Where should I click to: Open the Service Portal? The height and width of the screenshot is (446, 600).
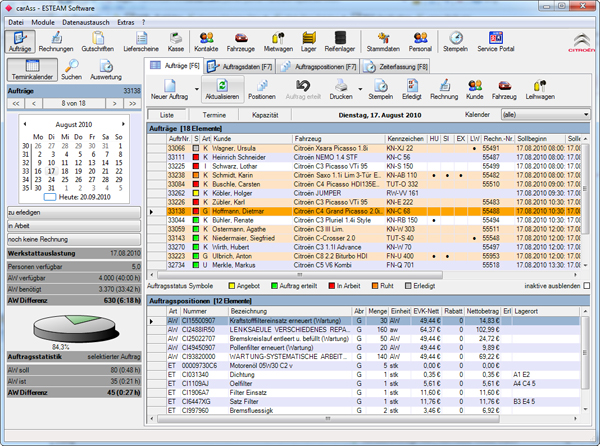point(497,41)
